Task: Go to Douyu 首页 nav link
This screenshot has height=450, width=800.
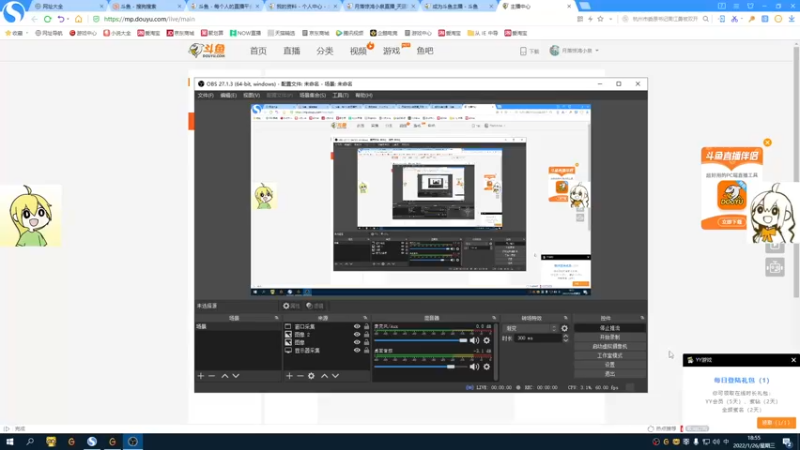Action: pos(258,51)
